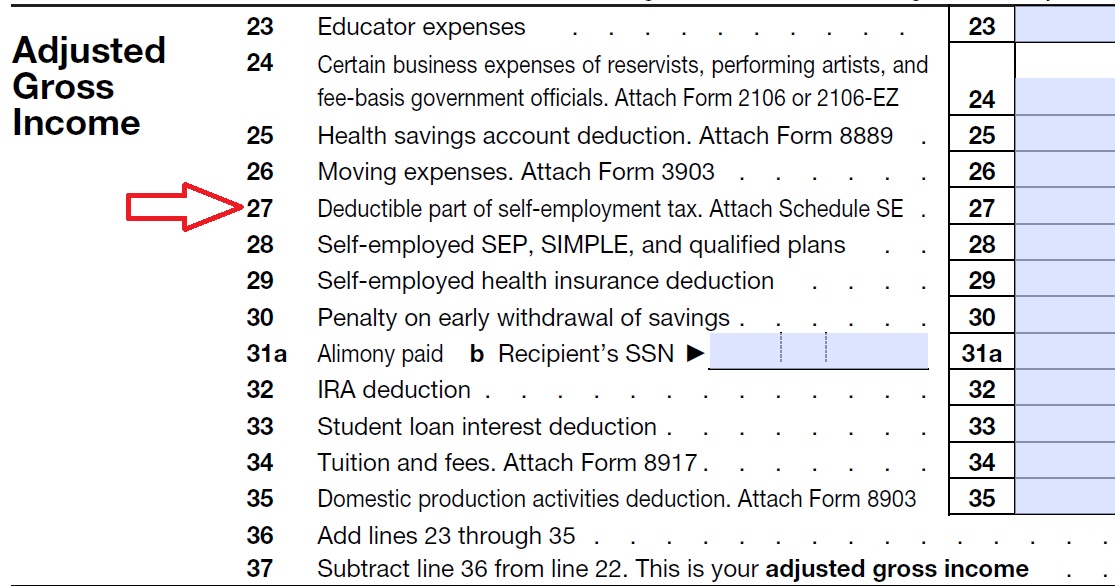
Task: Click the line 34 Tuition and fees field
Action: [x=1065, y=461]
